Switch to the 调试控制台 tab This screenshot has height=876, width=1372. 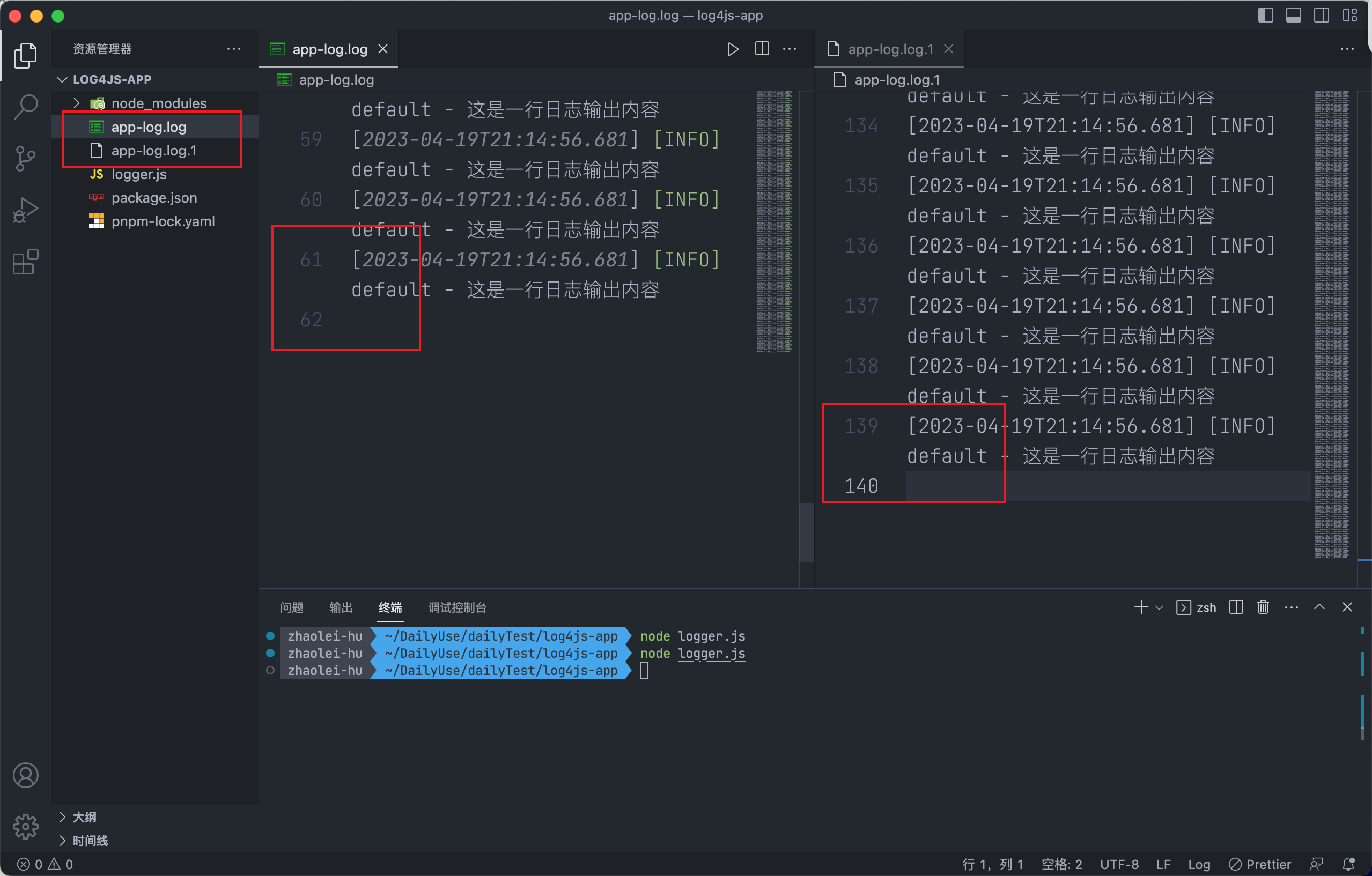pyautogui.click(x=457, y=608)
